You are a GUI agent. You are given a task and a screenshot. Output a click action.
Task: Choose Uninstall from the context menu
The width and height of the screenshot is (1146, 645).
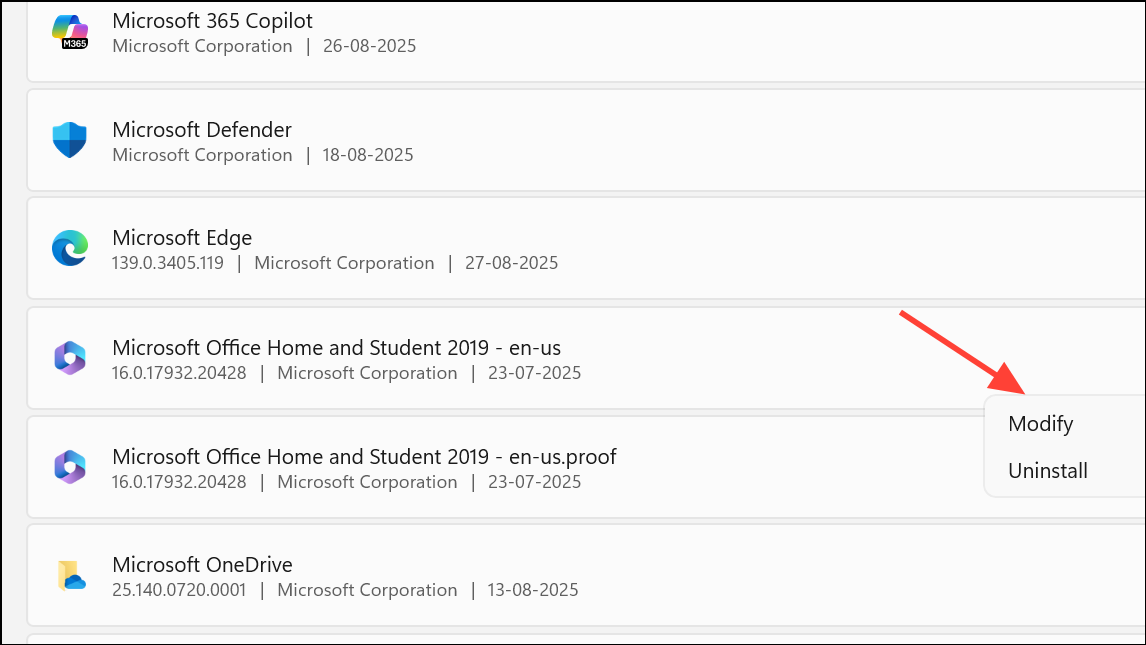pos(1047,471)
